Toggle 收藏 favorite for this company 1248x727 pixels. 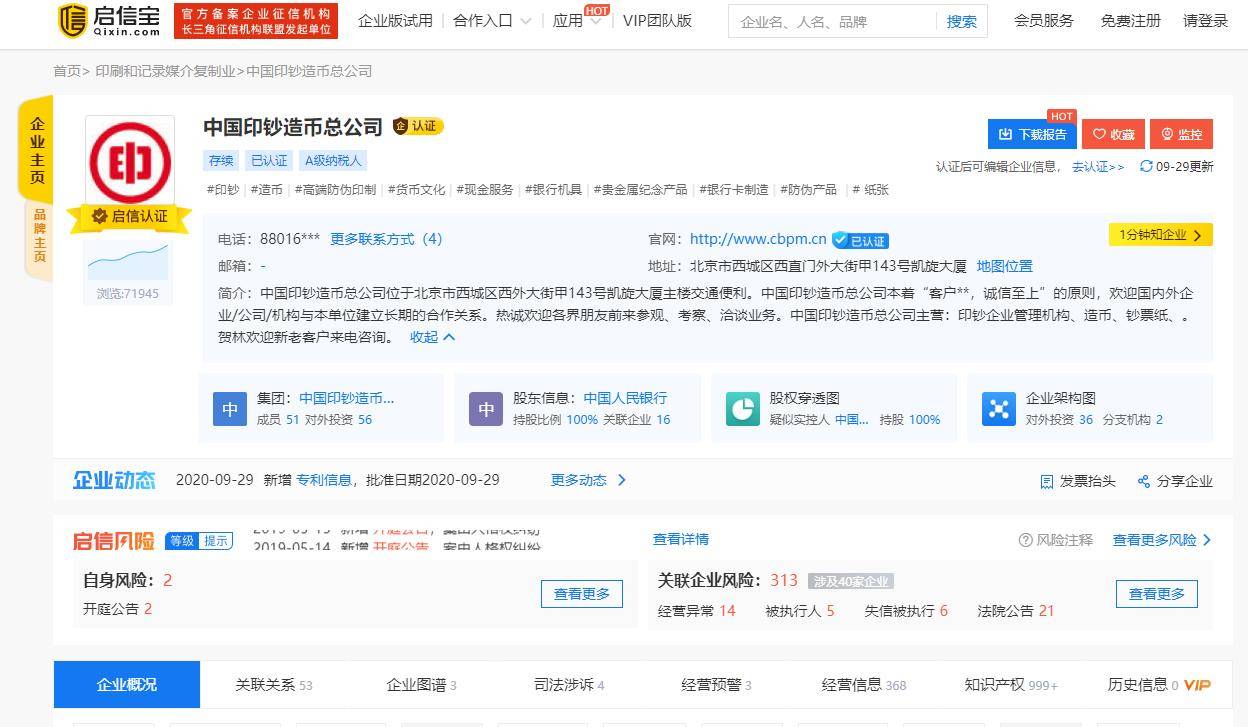point(1113,134)
